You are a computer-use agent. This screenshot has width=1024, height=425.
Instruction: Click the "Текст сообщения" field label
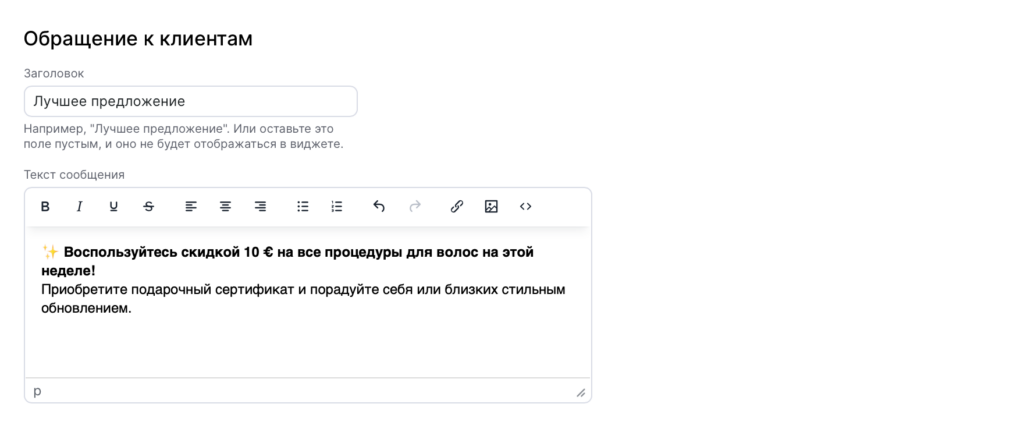click(x=74, y=174)
